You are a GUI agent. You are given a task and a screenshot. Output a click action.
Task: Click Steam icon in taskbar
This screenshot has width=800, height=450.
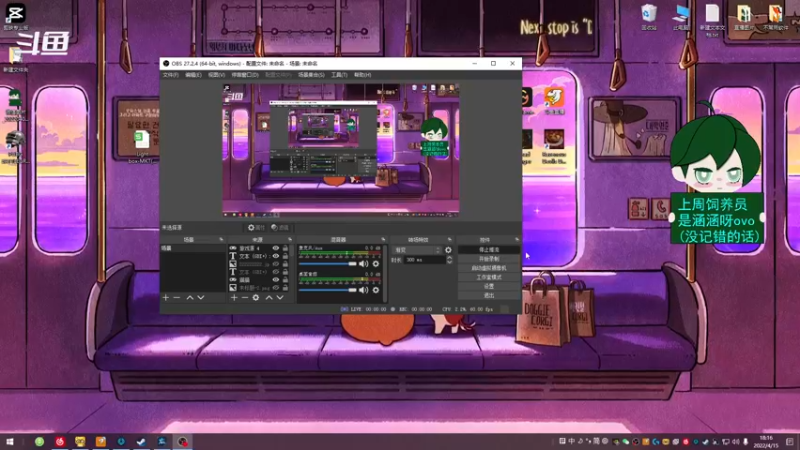pyautogui.click(x=141, y=442)
